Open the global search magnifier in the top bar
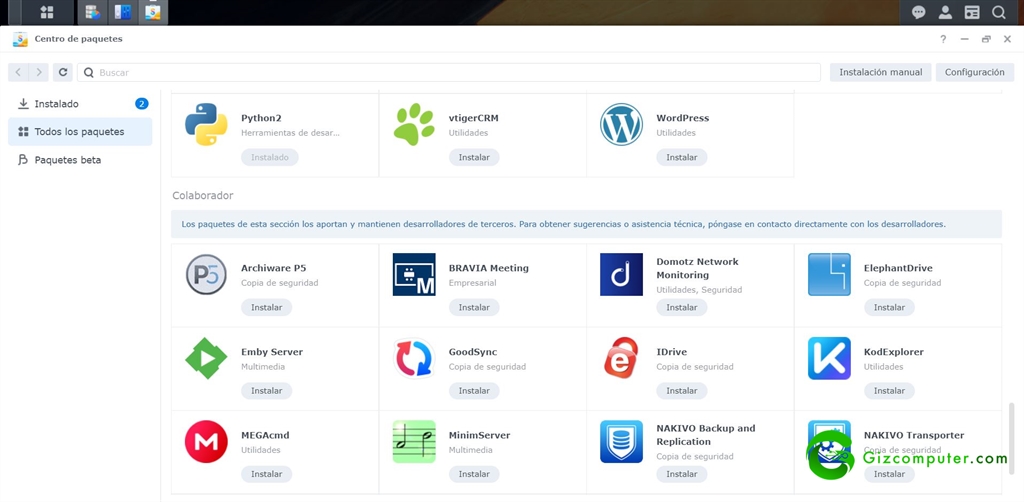Image resolution: width=1024 pixels, height=502 pixels. (x=999, y=12)
